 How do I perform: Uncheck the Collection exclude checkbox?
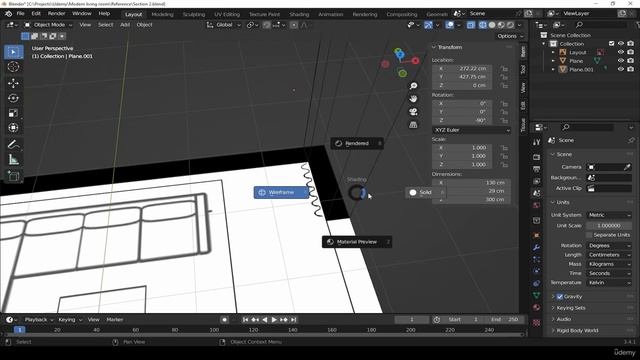point(611,44)
